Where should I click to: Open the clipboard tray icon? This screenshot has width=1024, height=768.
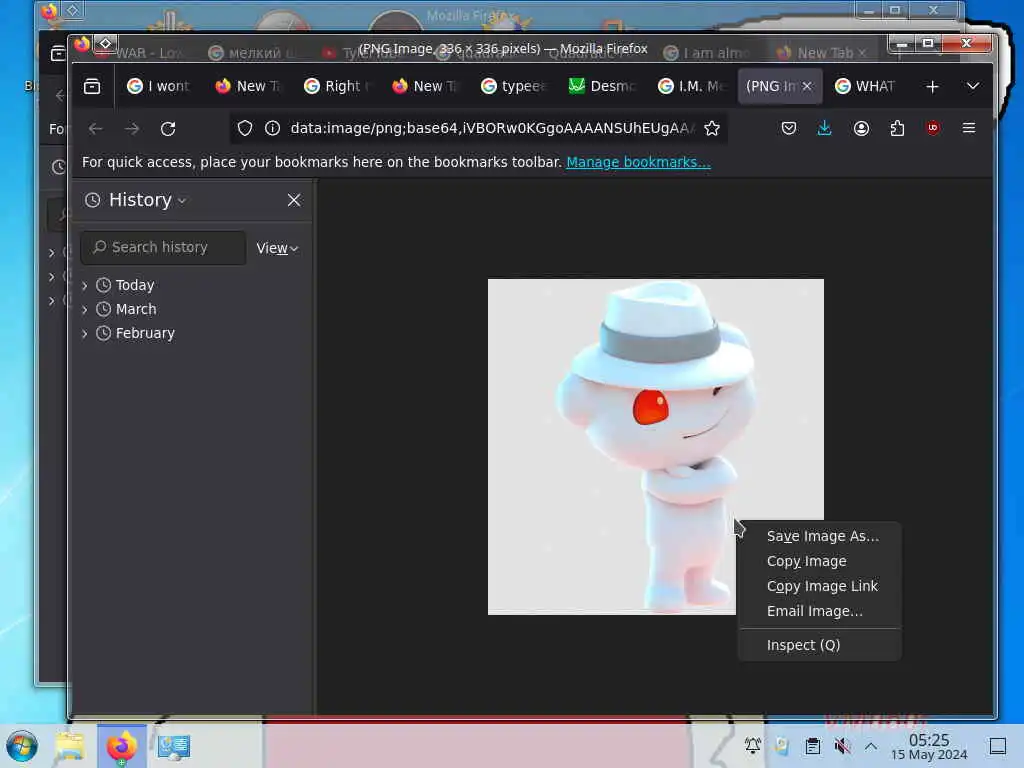[812, 746]
